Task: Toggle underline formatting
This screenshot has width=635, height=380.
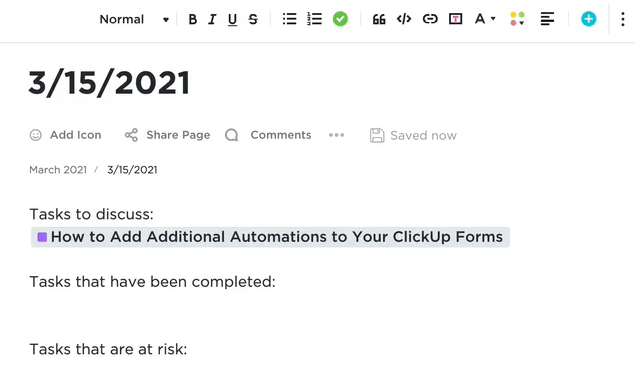Action: click(232, 19)
